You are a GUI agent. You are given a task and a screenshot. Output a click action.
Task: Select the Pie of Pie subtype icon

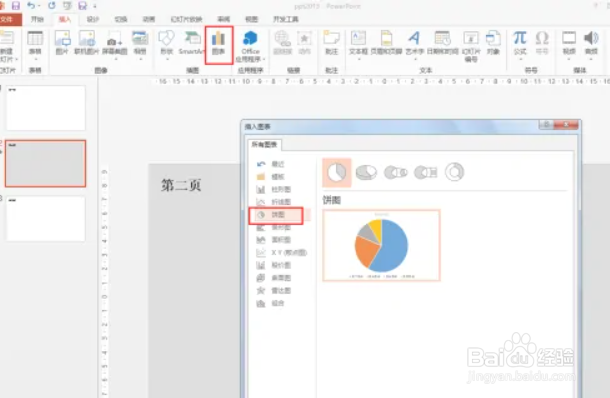[396, 172]
